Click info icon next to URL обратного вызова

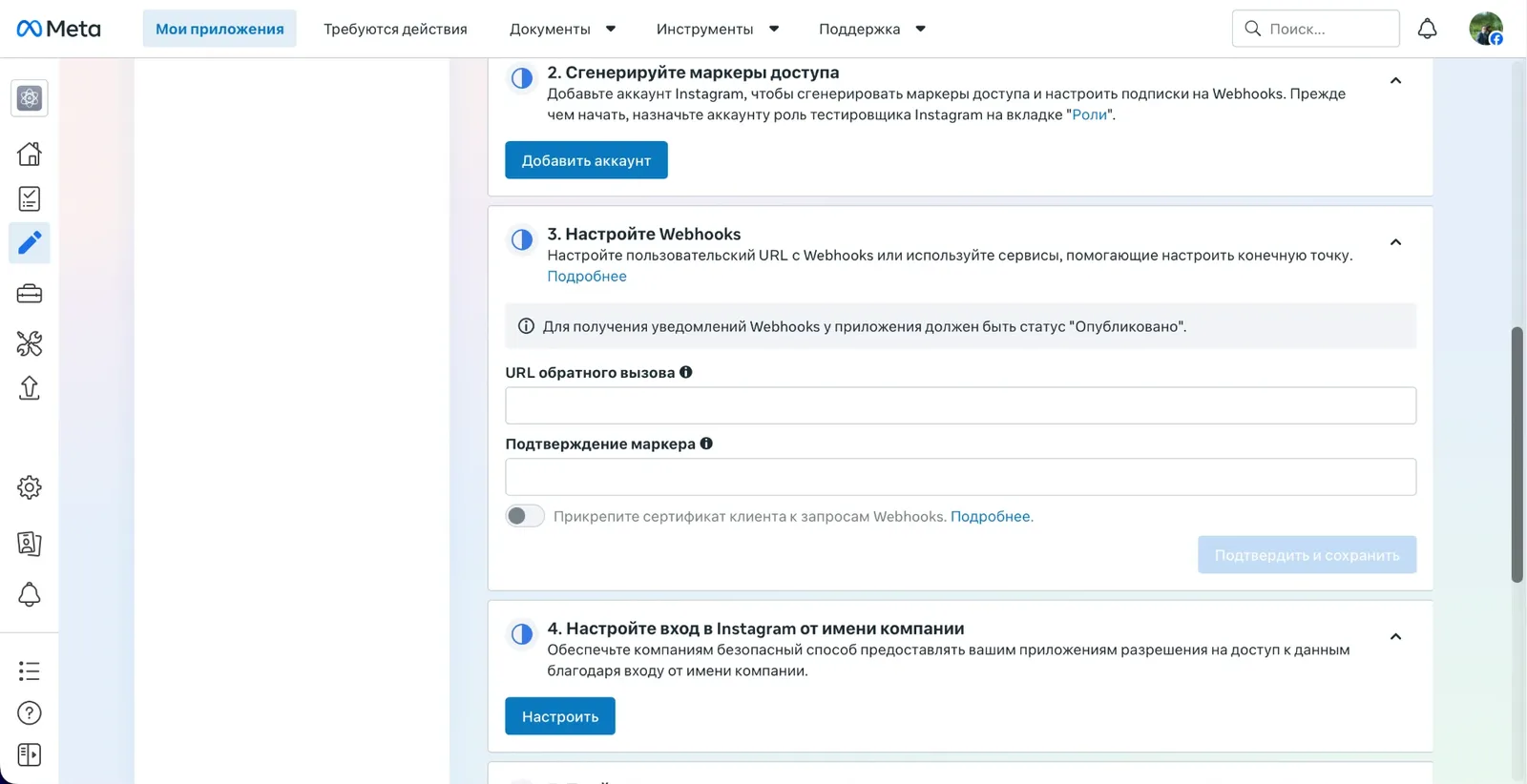point(685,372)
